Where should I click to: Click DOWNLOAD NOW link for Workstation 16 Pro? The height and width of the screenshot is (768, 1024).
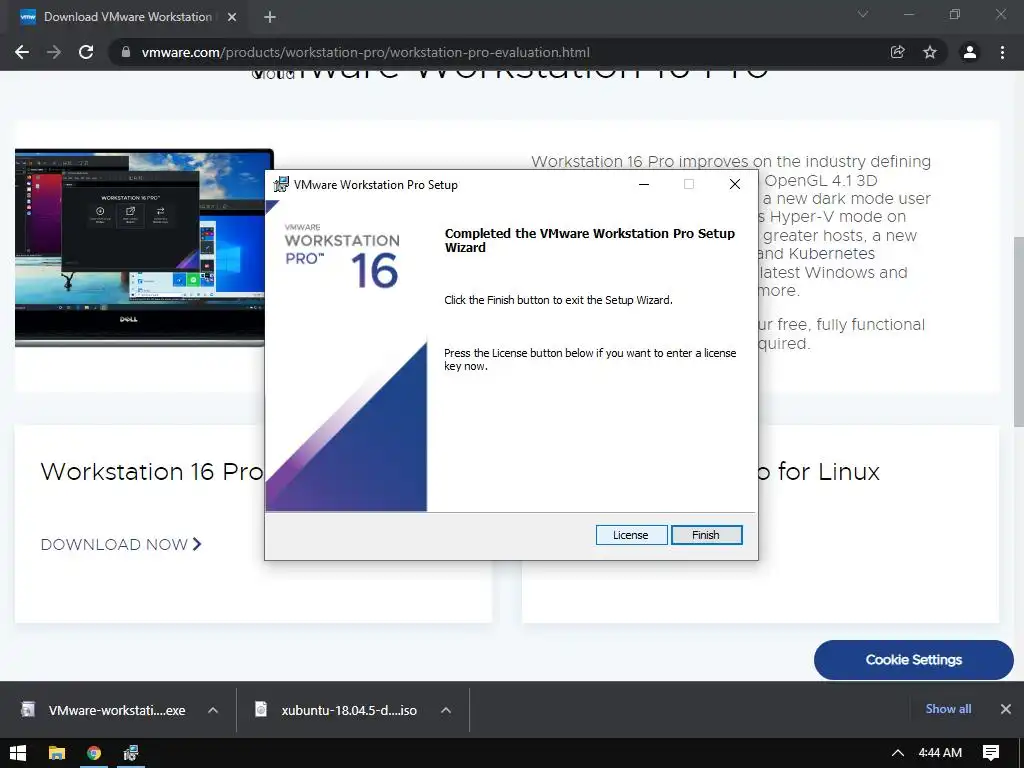click(121, 544)
